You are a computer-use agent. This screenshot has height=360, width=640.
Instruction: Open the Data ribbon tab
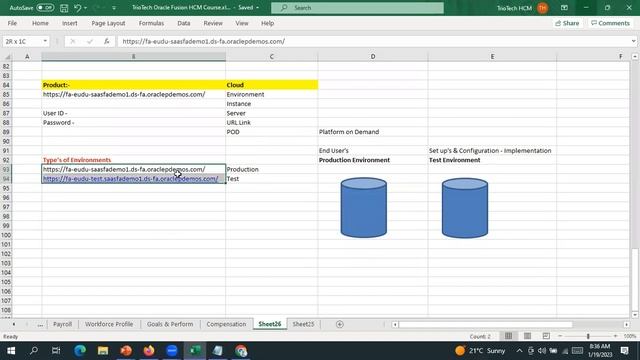tap(184, 23)
